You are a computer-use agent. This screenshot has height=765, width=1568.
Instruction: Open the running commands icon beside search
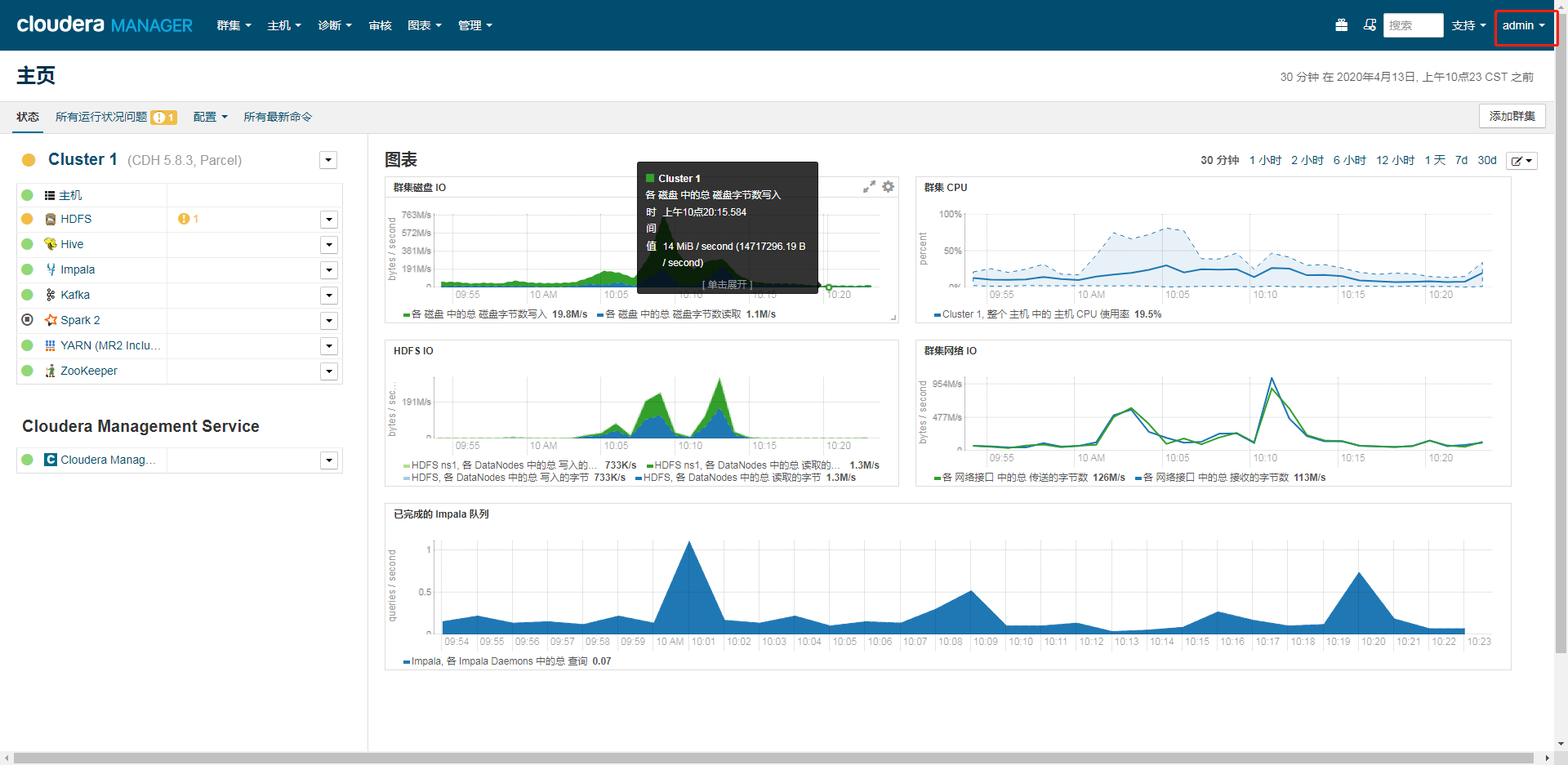point(1370,25)
